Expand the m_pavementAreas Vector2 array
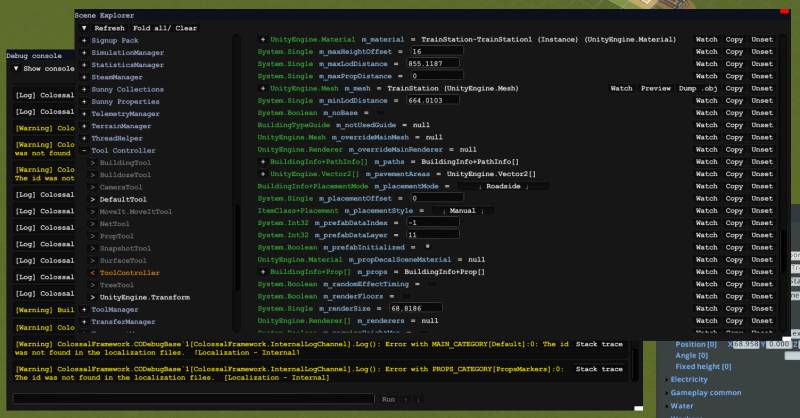The image size is (800, 418). pyautogui.click(x=263, y=174)
